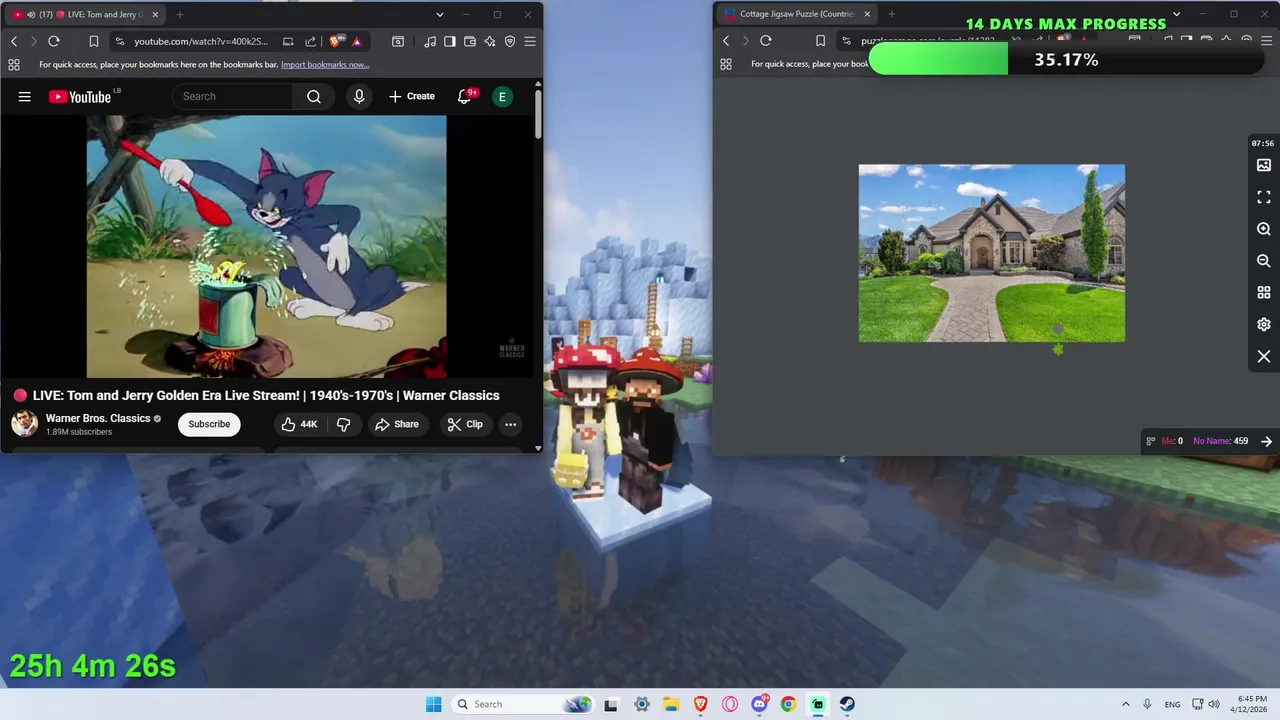Zoom in on the jigsaw puzzle
Image resolution: width=1280 pixels, height=720 pixels.
pos(1264,229)
